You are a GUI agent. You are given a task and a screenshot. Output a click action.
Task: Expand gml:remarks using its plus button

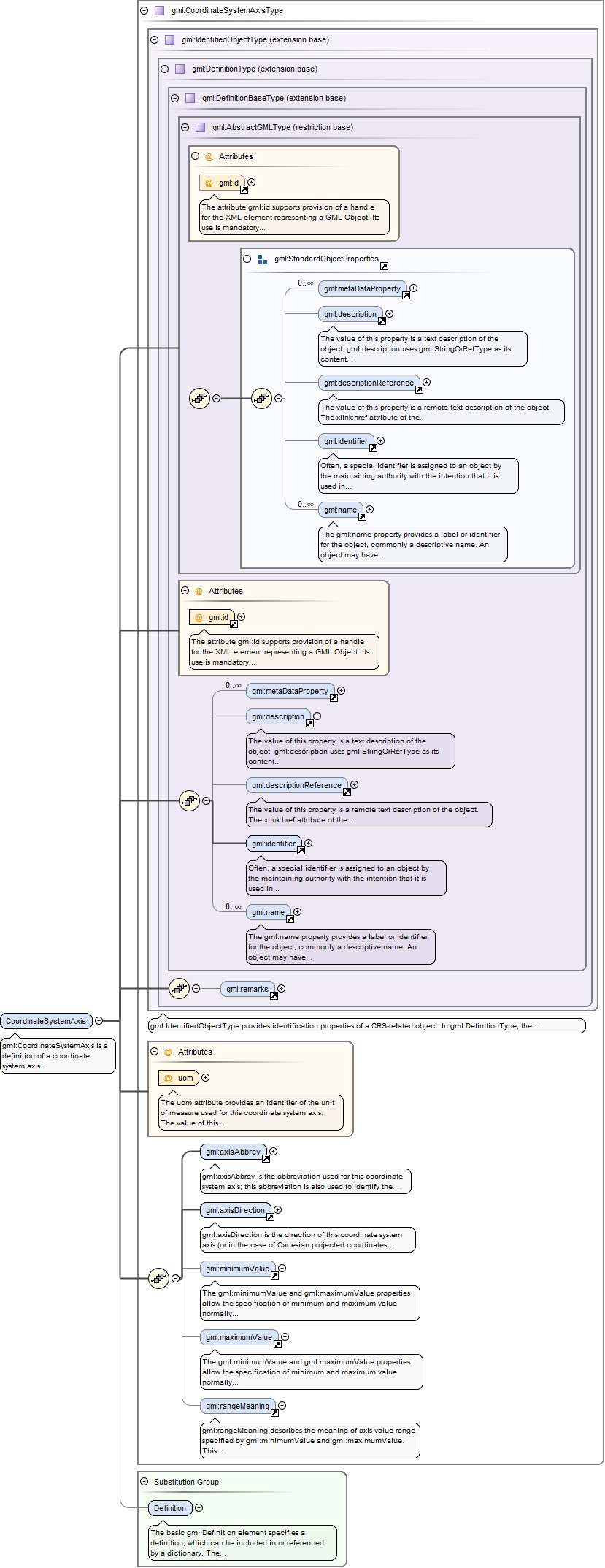[x=281, y=989]
